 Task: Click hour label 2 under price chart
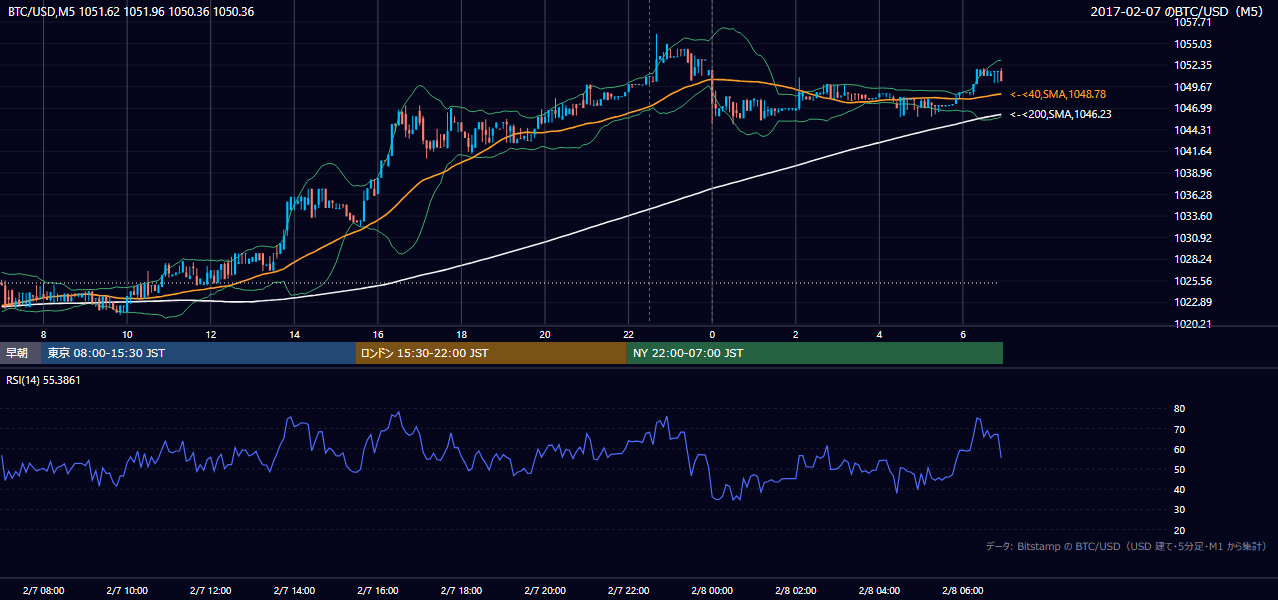[x=796, y=334]
